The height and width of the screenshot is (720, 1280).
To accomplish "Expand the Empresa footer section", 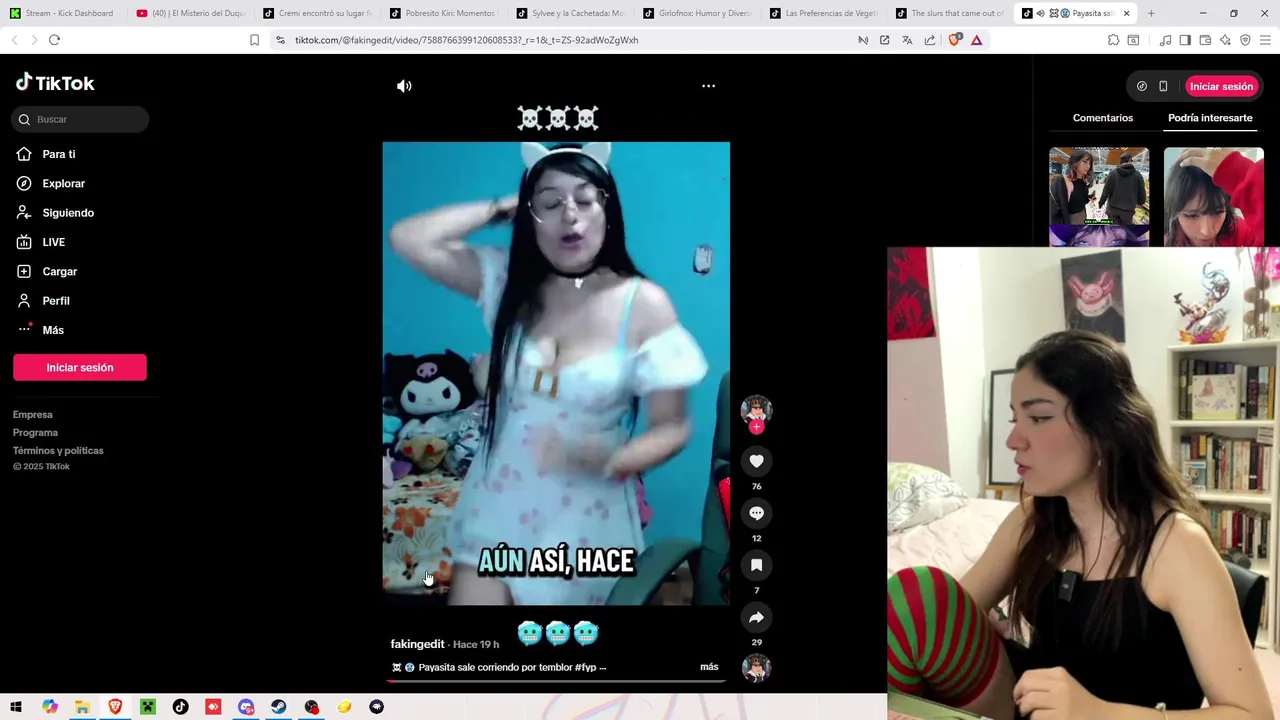I will pos(33,414).
